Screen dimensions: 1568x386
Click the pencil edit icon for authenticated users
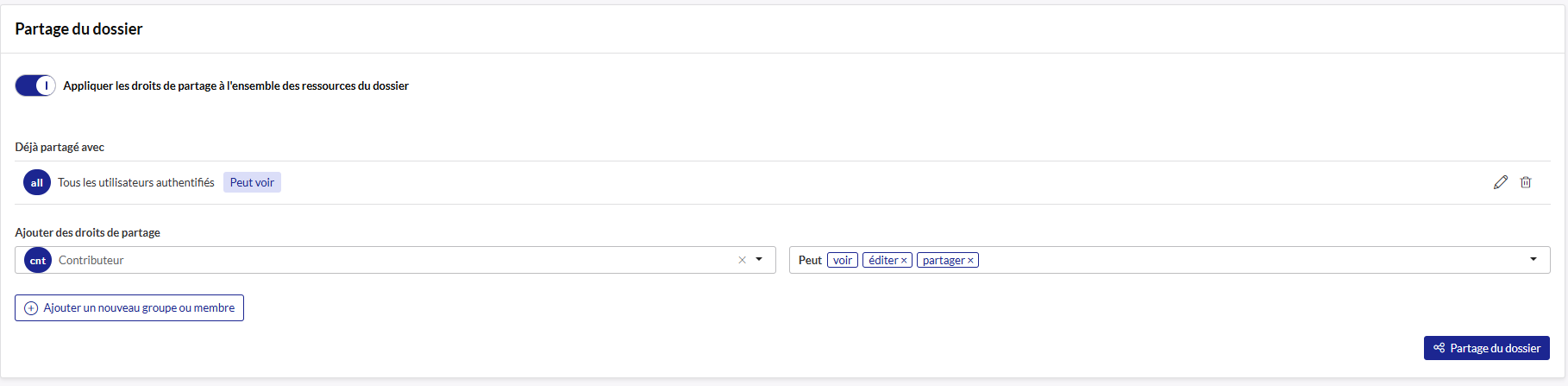click(x=1501, y=182)
